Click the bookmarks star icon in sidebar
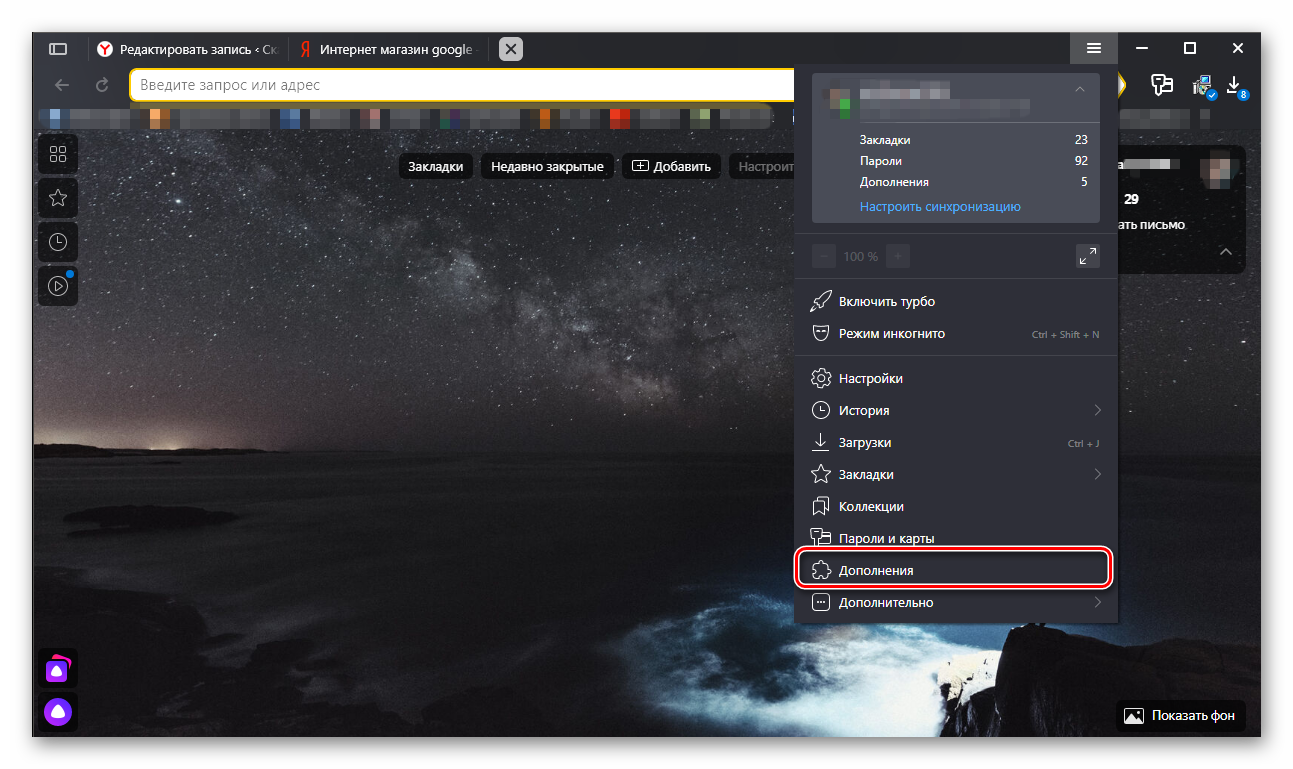Screen dimensions: 1293x769 pyautogui.click(x=58, y=198)
